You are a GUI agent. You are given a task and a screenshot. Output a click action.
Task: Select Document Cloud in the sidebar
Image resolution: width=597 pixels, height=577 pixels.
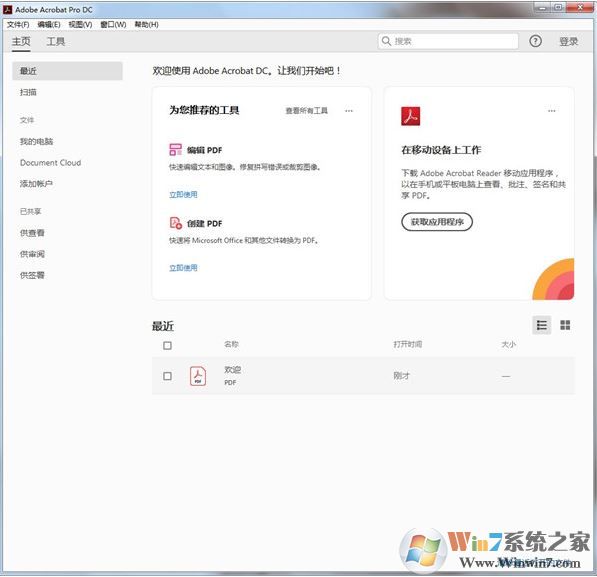51,163
